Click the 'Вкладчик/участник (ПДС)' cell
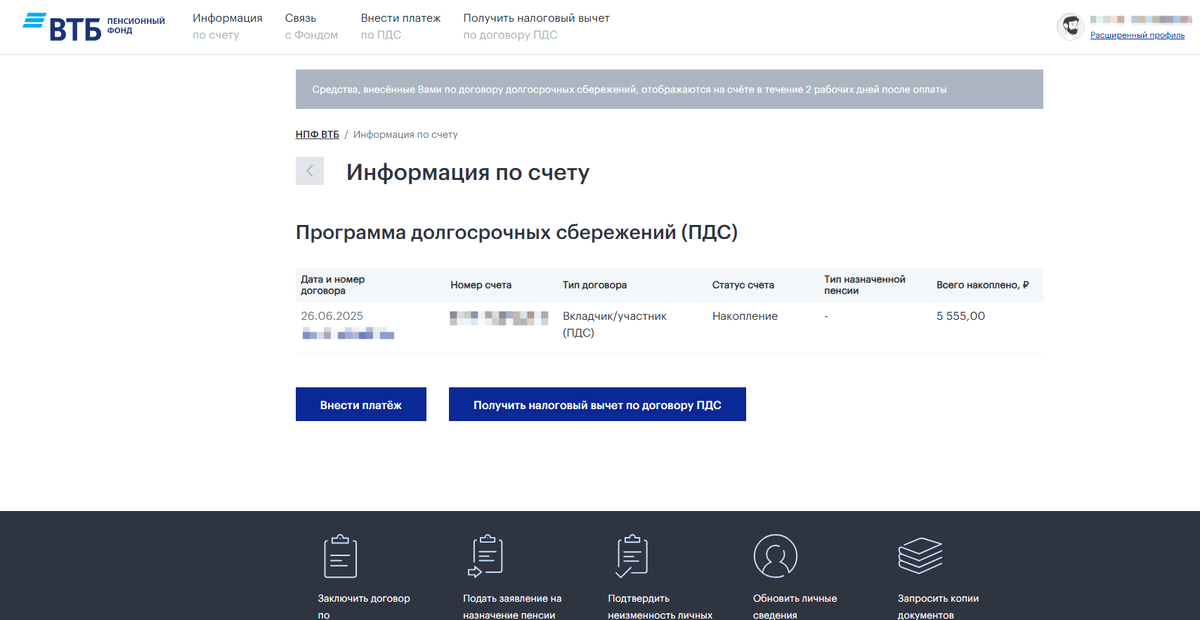This screenshot has height=620, width=1200. click(614, 324)
